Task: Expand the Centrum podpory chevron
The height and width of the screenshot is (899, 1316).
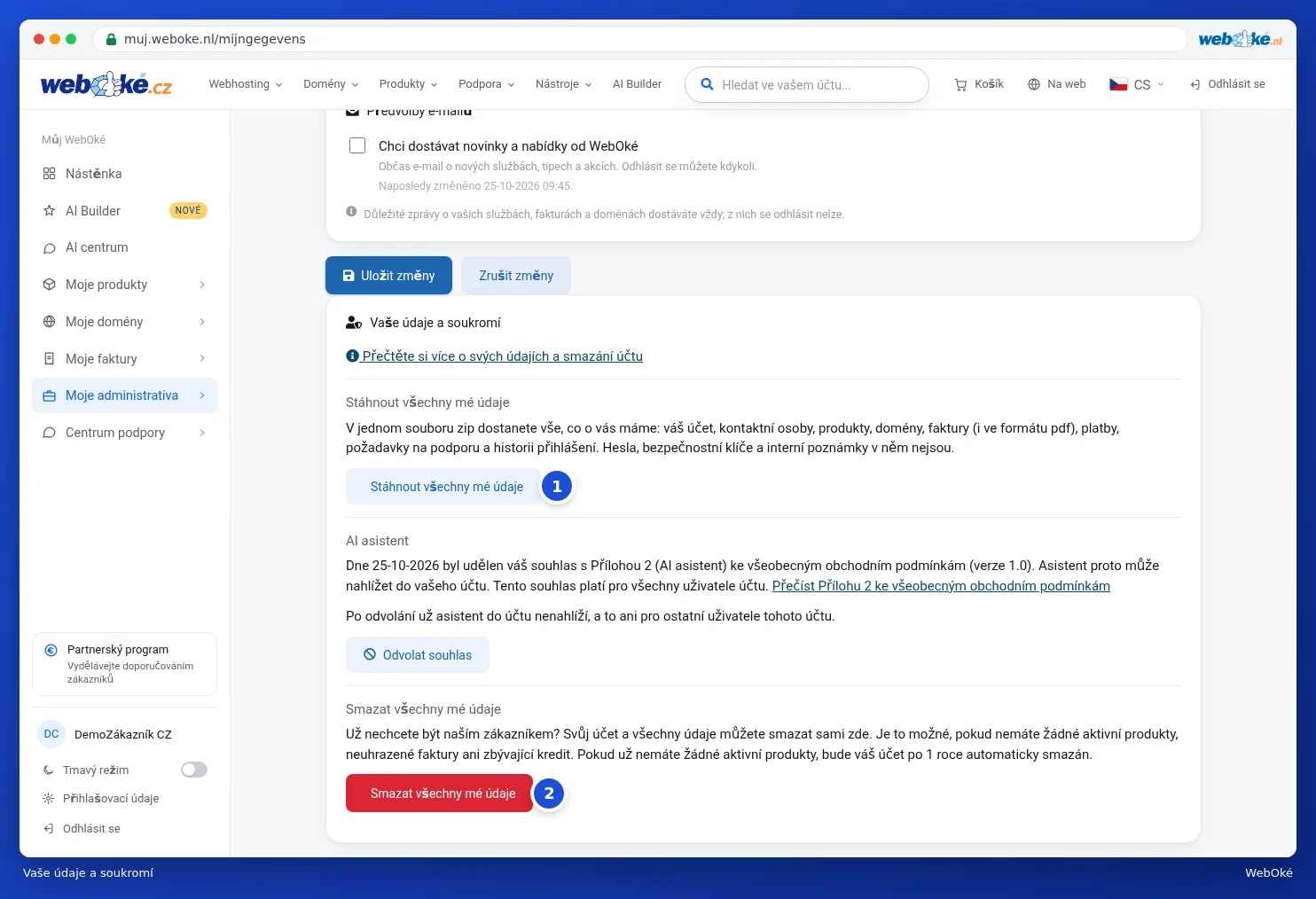Action: 202,433
